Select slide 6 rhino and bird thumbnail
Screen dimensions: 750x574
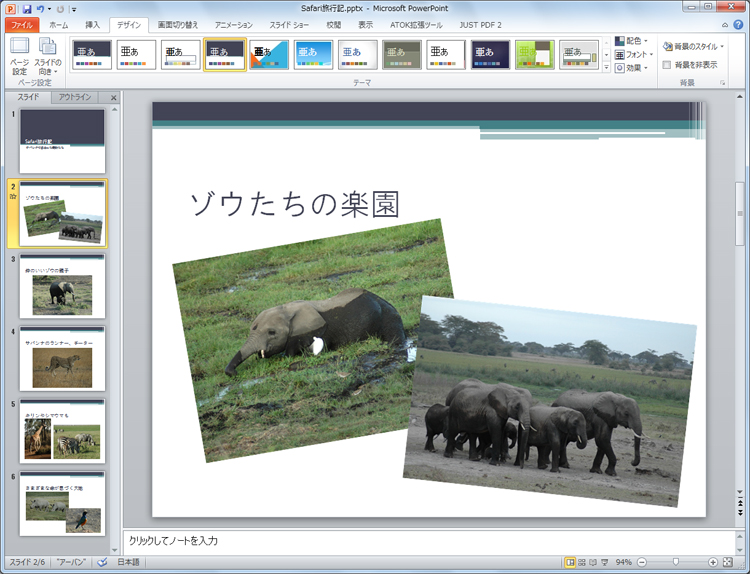[x=62, y=504]
